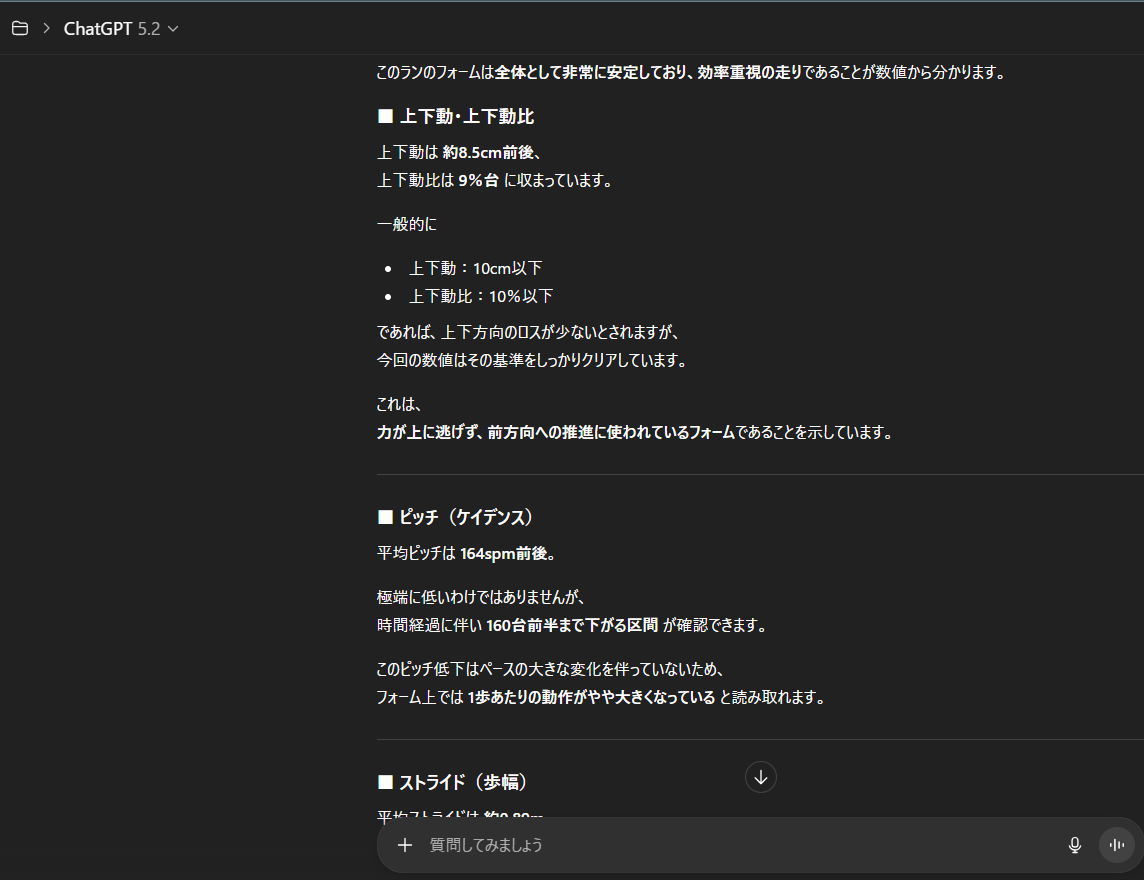Click the paragraph text 一般的に
The image size is (1144, 880).
click(406, 225)
